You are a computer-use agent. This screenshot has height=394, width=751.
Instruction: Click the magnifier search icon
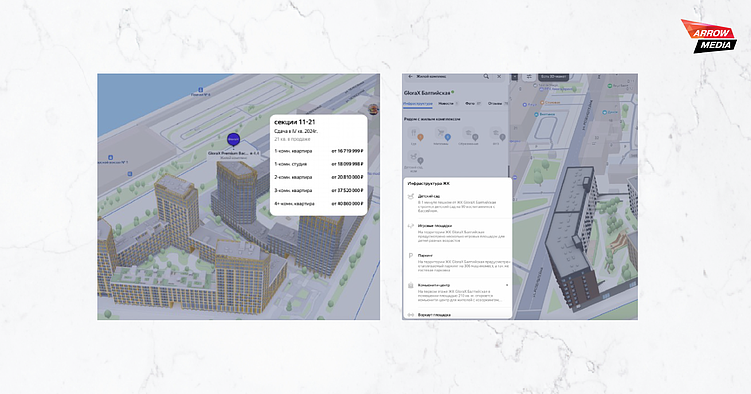(486, 77)
